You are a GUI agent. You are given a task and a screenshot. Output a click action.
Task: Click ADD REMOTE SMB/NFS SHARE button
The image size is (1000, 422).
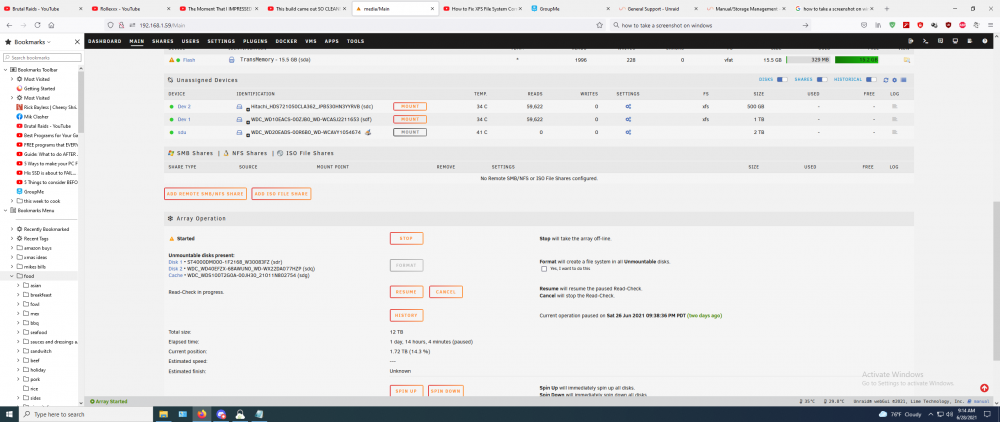205,194
